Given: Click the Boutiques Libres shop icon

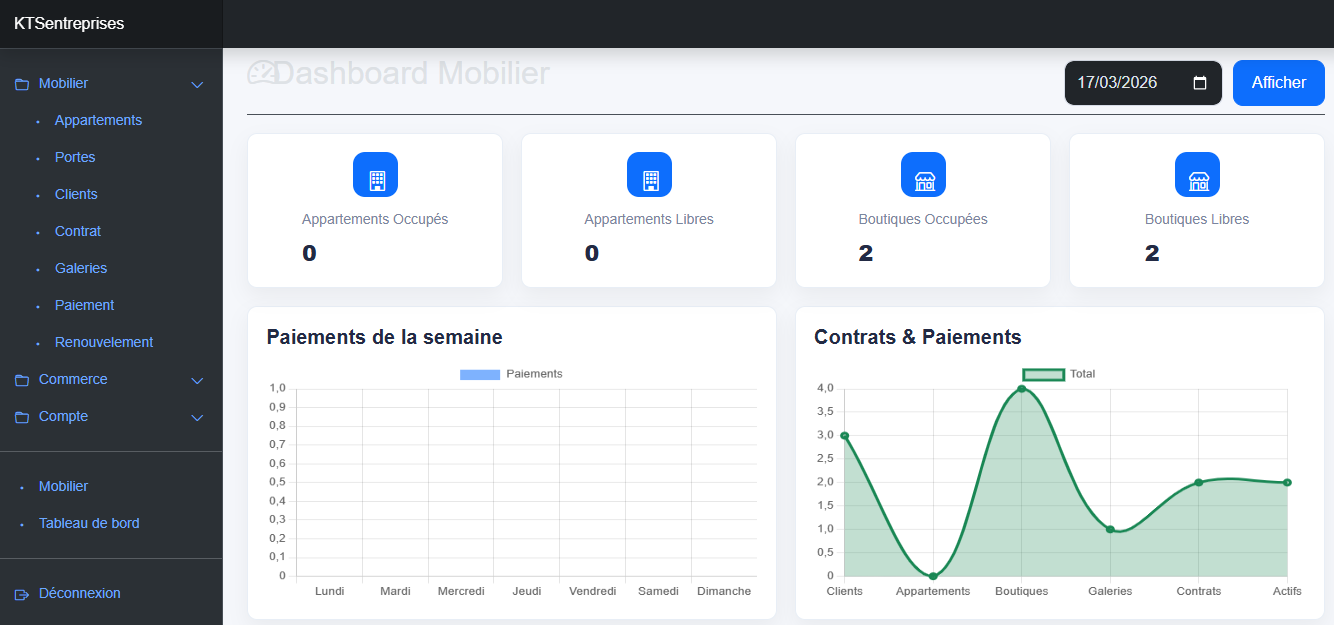Looking at the screenshot, I should (x=1197, y=174).
